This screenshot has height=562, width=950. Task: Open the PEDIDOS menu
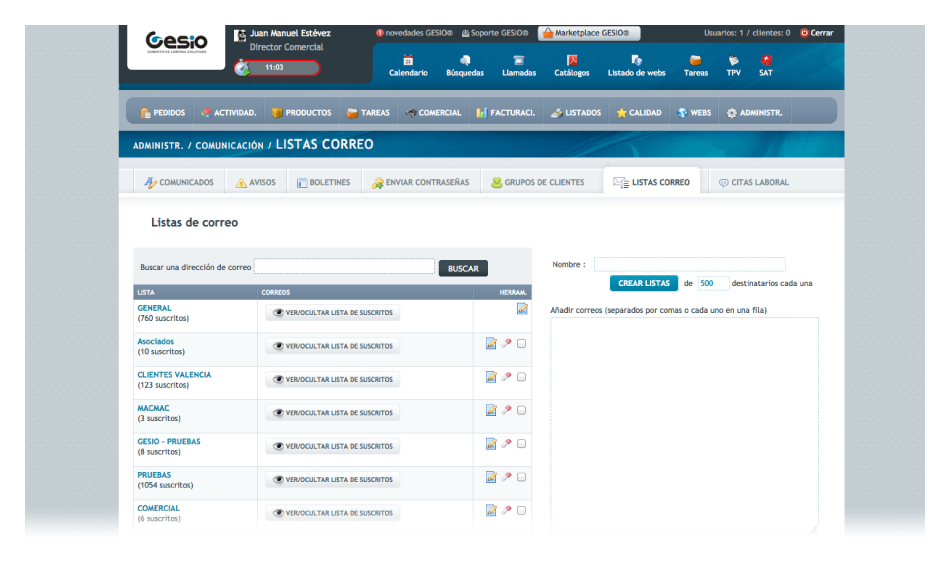(x=162, y=113)
